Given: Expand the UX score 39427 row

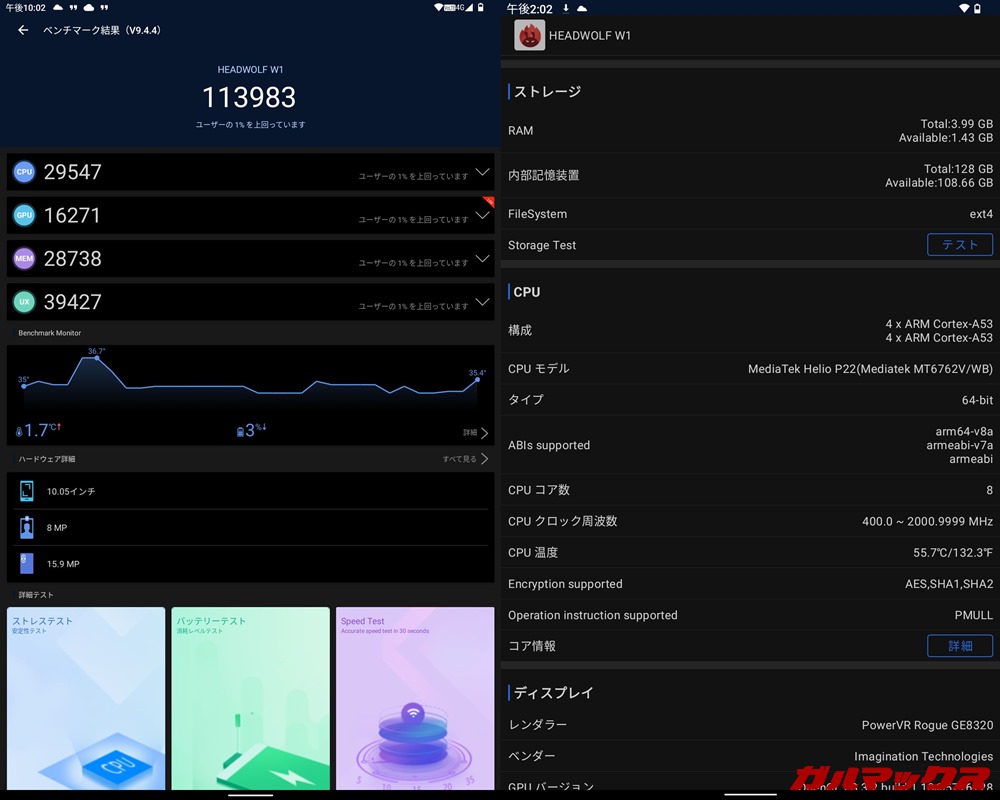Looking at the screenshot, I should click(482, 302).
